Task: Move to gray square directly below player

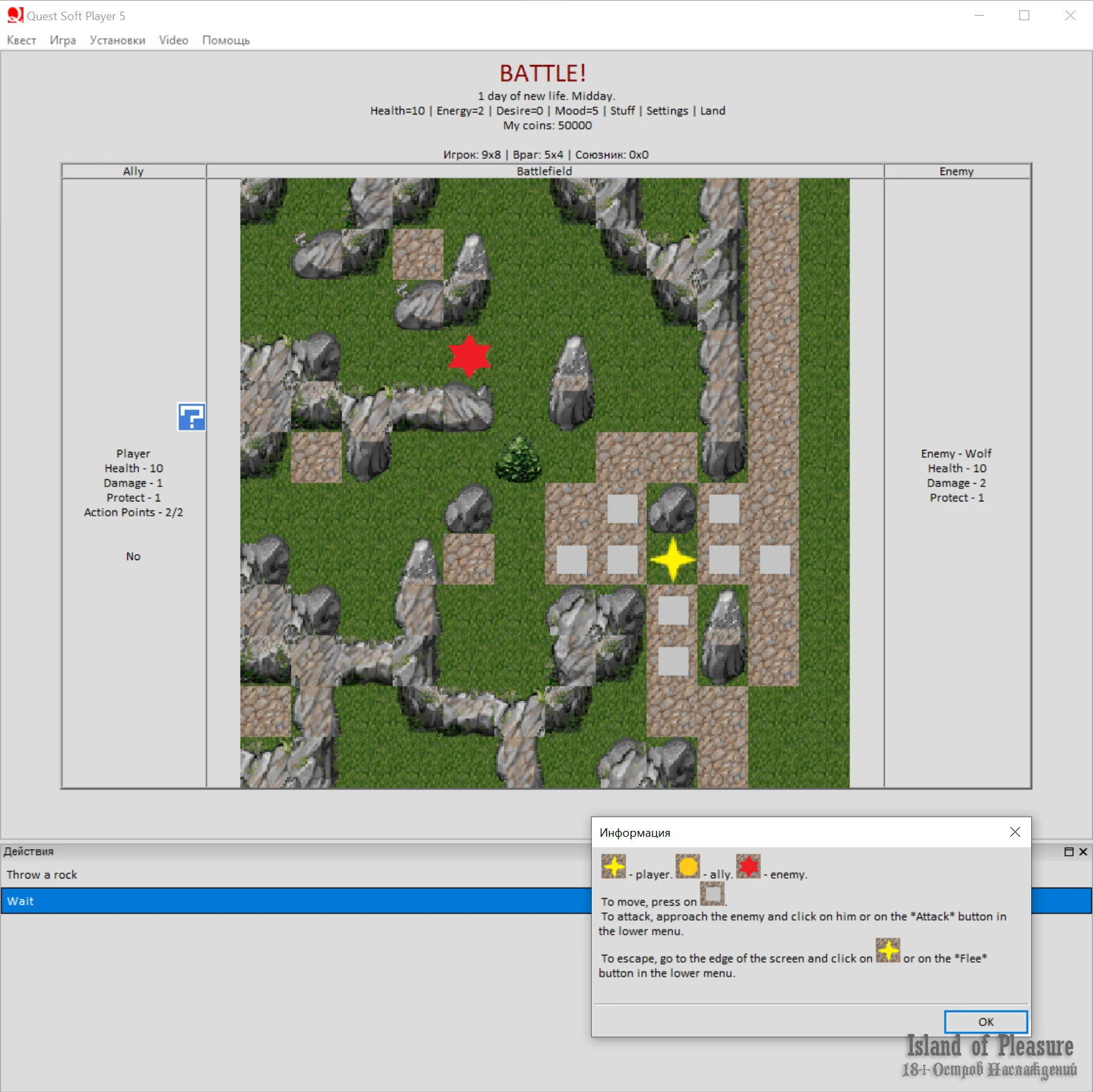Action: point(672,610)
